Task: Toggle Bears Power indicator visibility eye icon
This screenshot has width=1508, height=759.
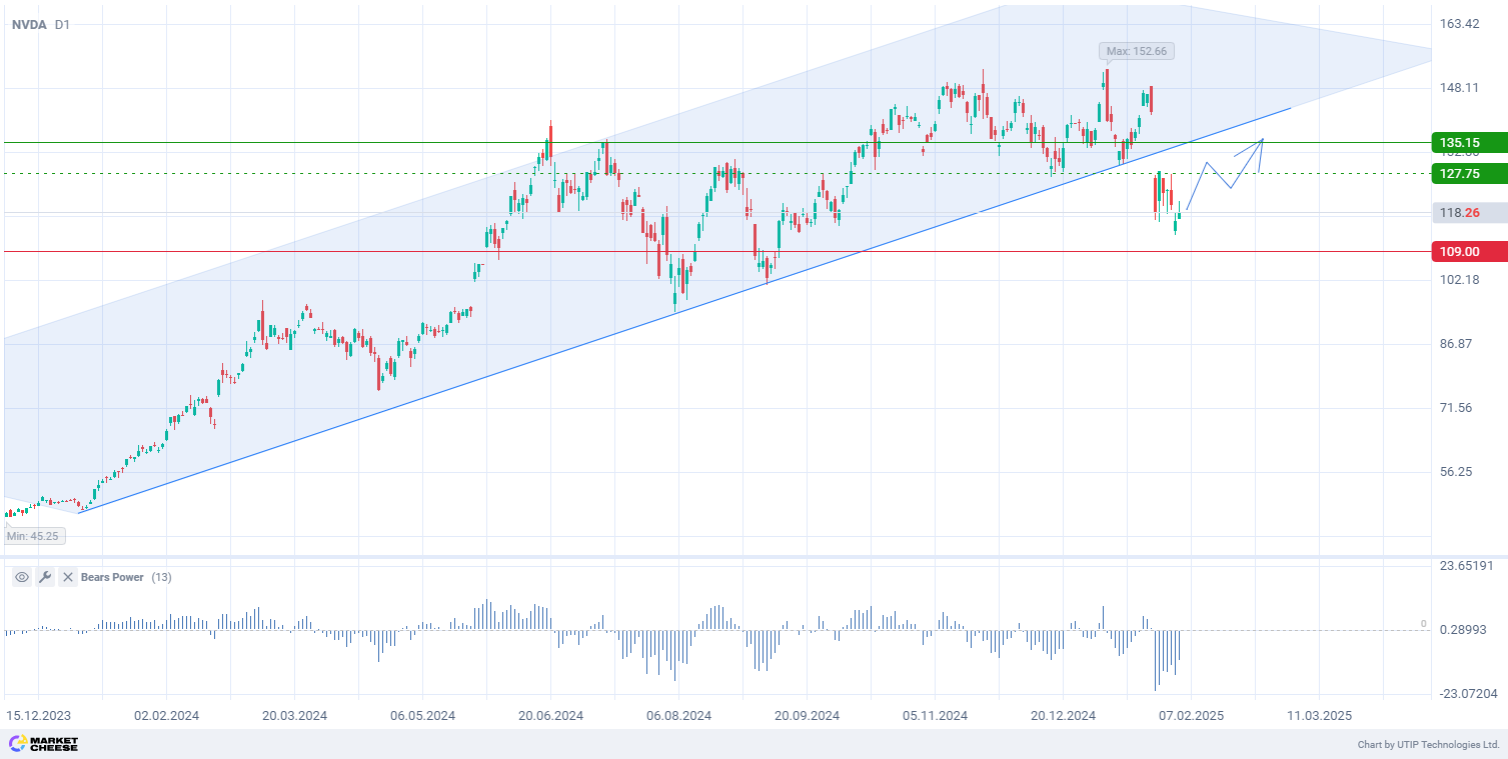Action: coord(22,577)
